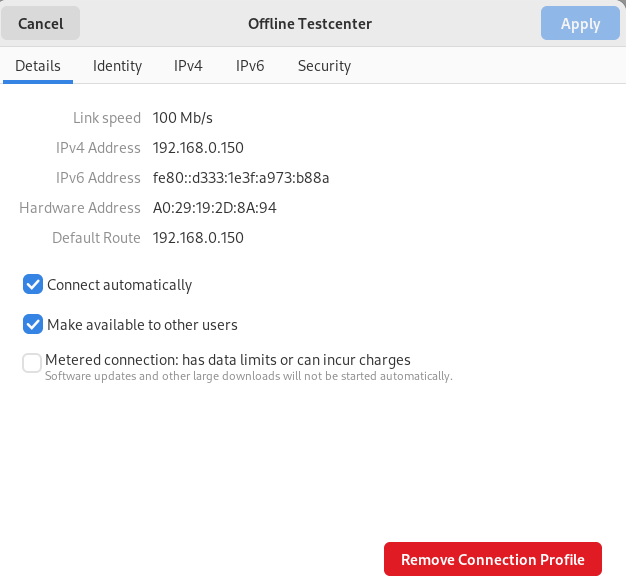This screenshot has width=626, height=585.
Task: Click the Hardware Address label
Action: [x=80, y=208]
